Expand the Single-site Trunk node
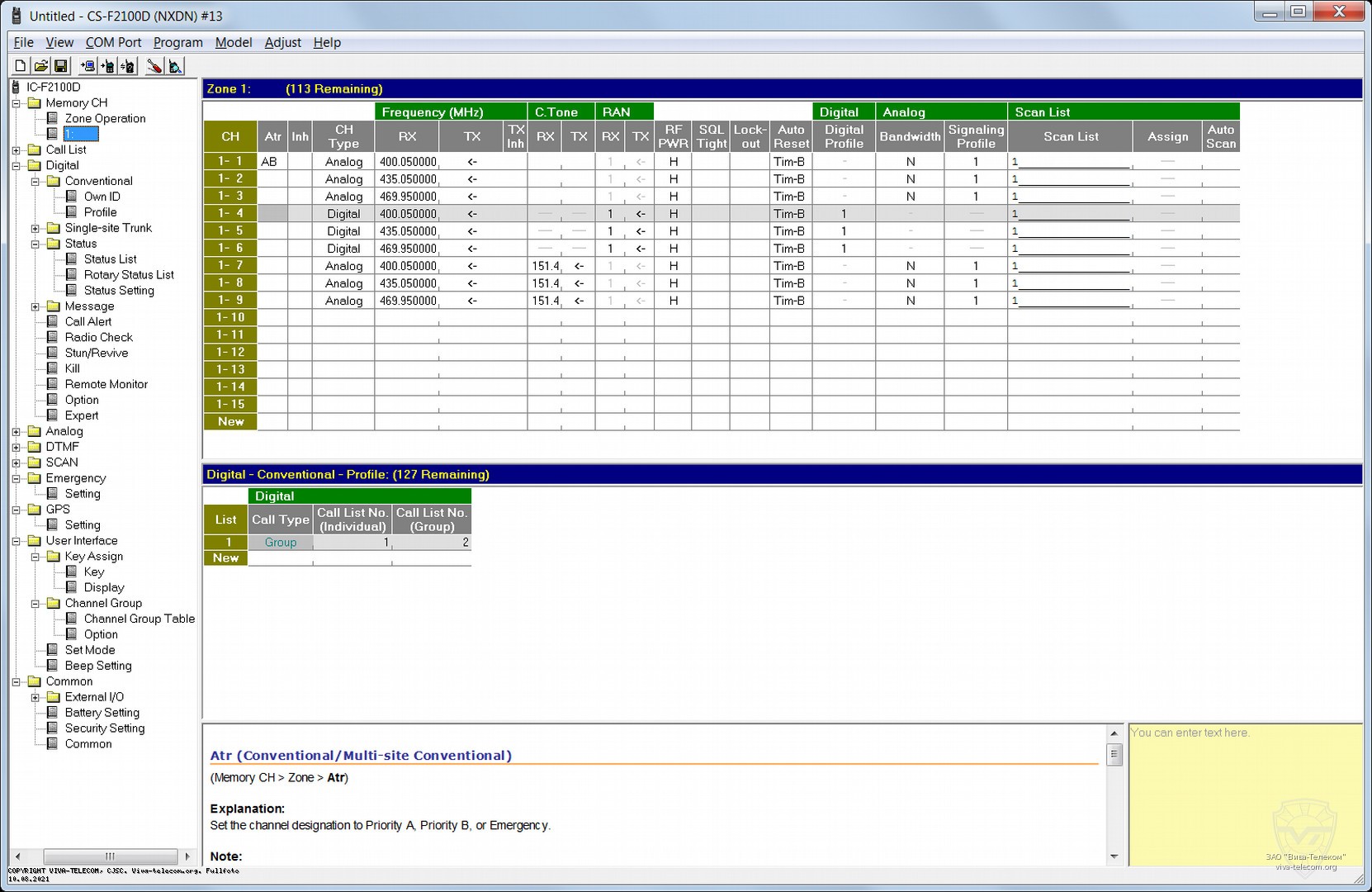This screenshot has height=892, width=1372. [35, 229]
